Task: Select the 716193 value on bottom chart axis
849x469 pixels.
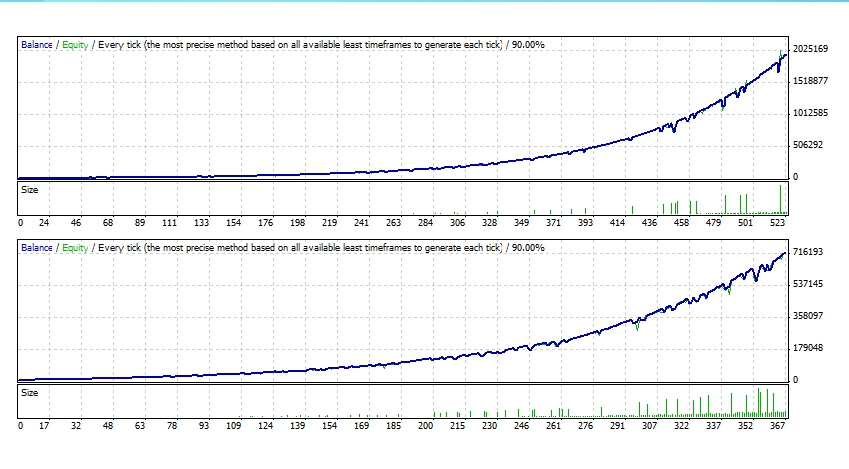Action: tap(808, 252)
